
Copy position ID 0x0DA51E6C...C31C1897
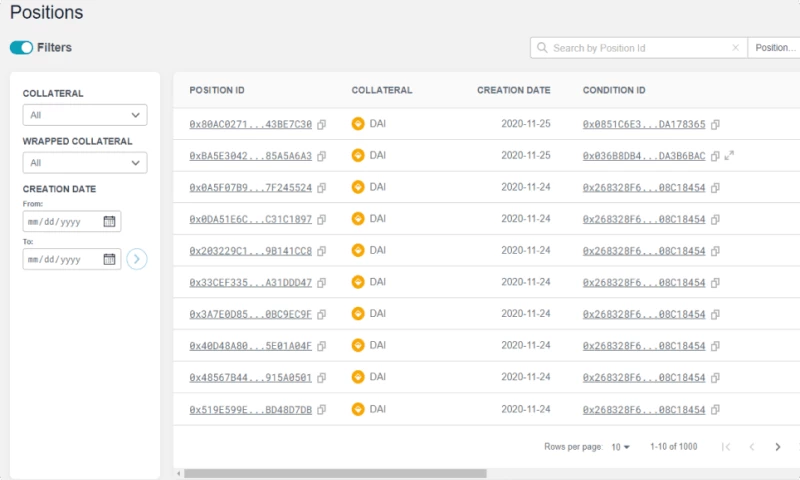tap(321, 219)
